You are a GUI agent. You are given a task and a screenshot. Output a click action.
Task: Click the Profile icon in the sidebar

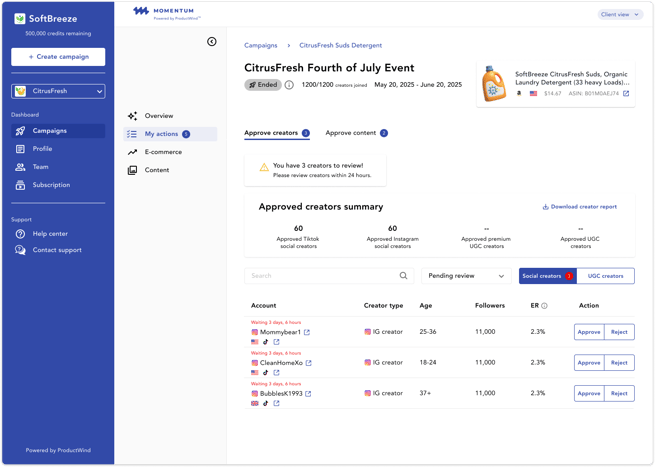[20, 149]
